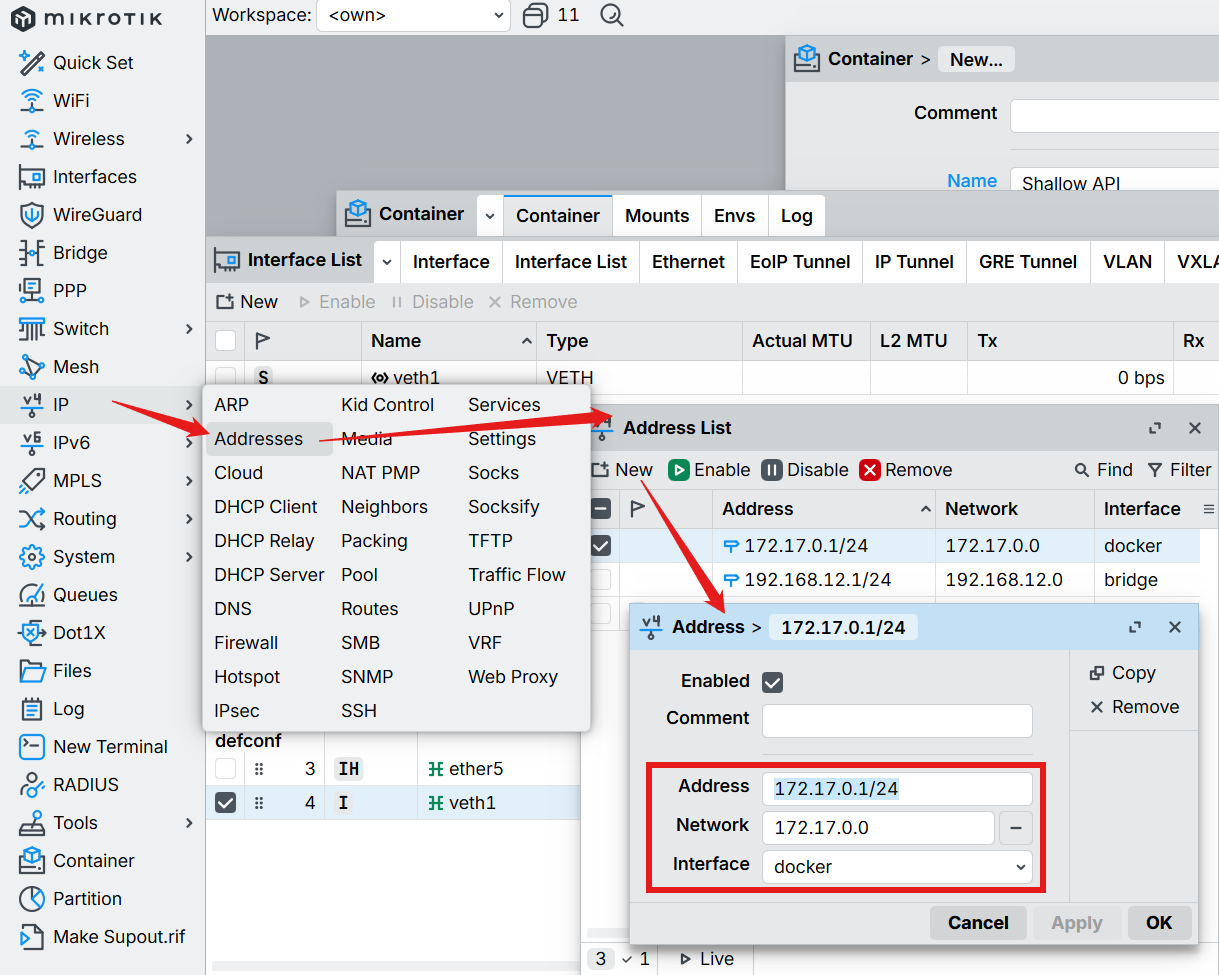This screenshot has width=1219, height=975.
Task: Uncheck the 172.17.0.1/24 row checkbox
Action: [600, 546]
